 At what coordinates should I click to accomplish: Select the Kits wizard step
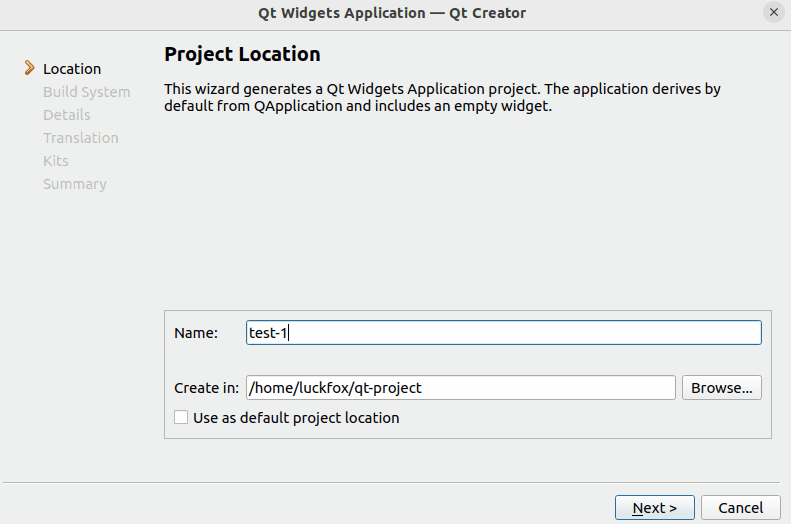55,161
